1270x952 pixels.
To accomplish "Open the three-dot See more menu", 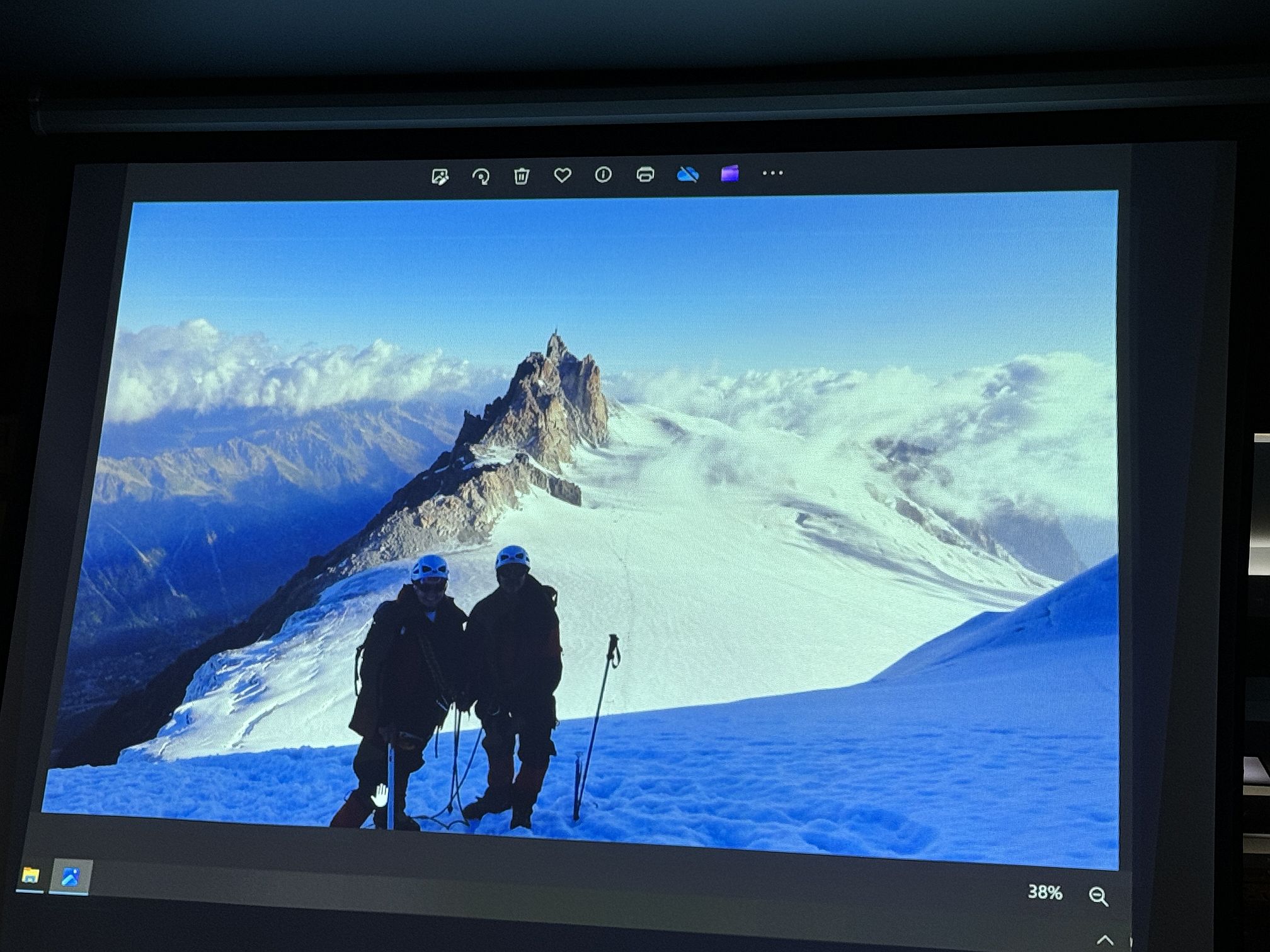I will (773, 173).
